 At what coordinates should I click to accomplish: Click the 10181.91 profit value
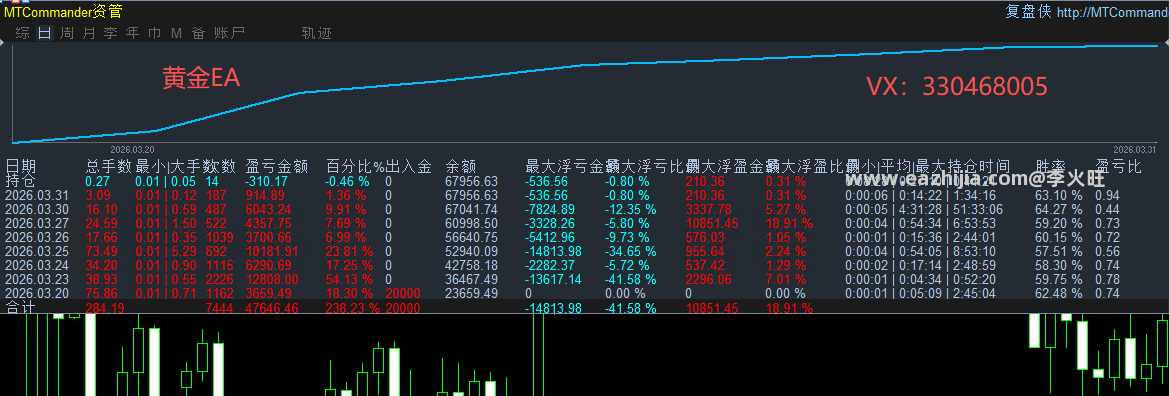(x=271, y=251)
